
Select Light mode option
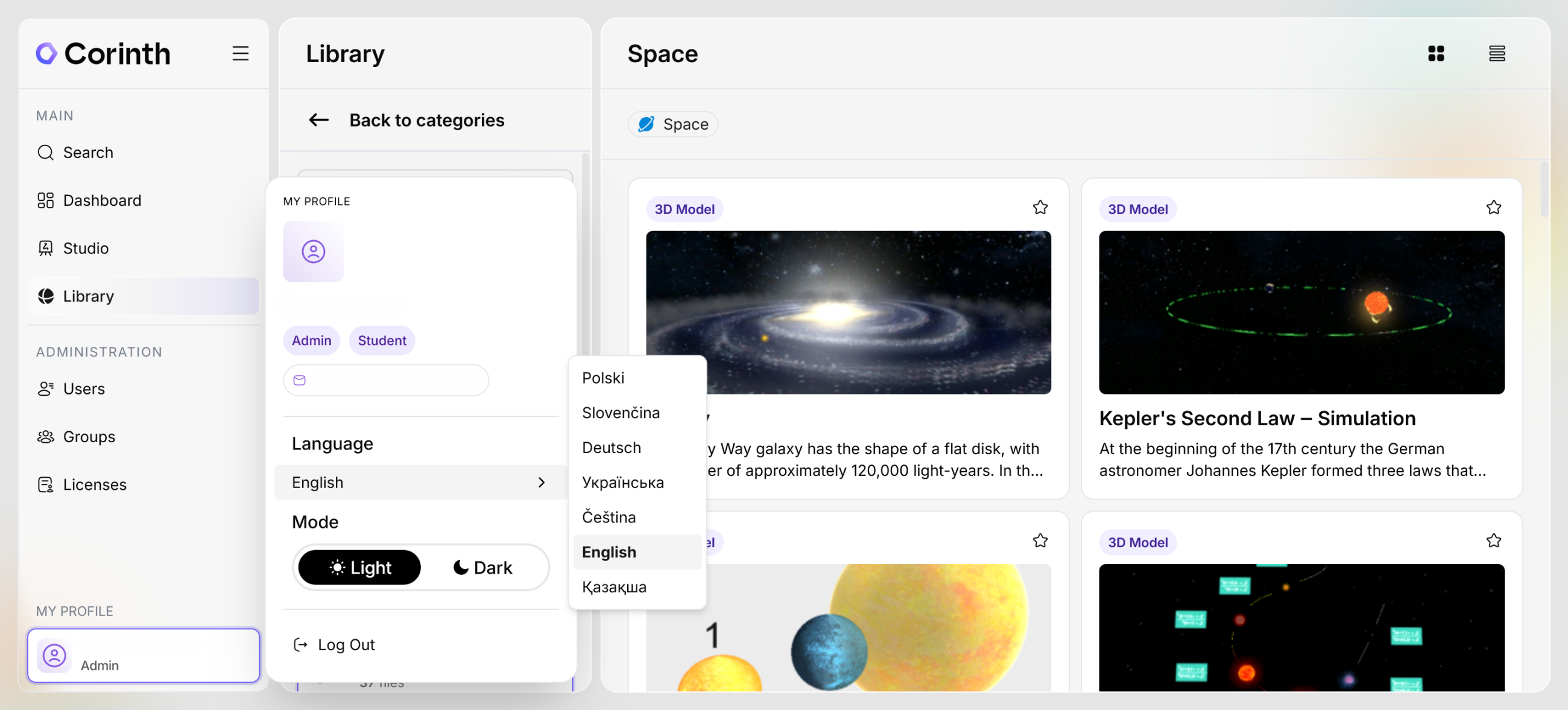coord(360,568)
